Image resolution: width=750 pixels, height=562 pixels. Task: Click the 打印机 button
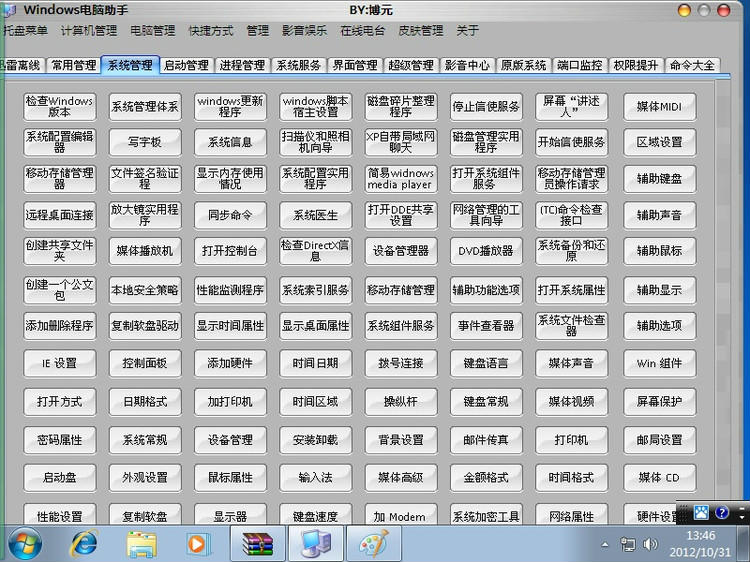click(x=571, y=440)
